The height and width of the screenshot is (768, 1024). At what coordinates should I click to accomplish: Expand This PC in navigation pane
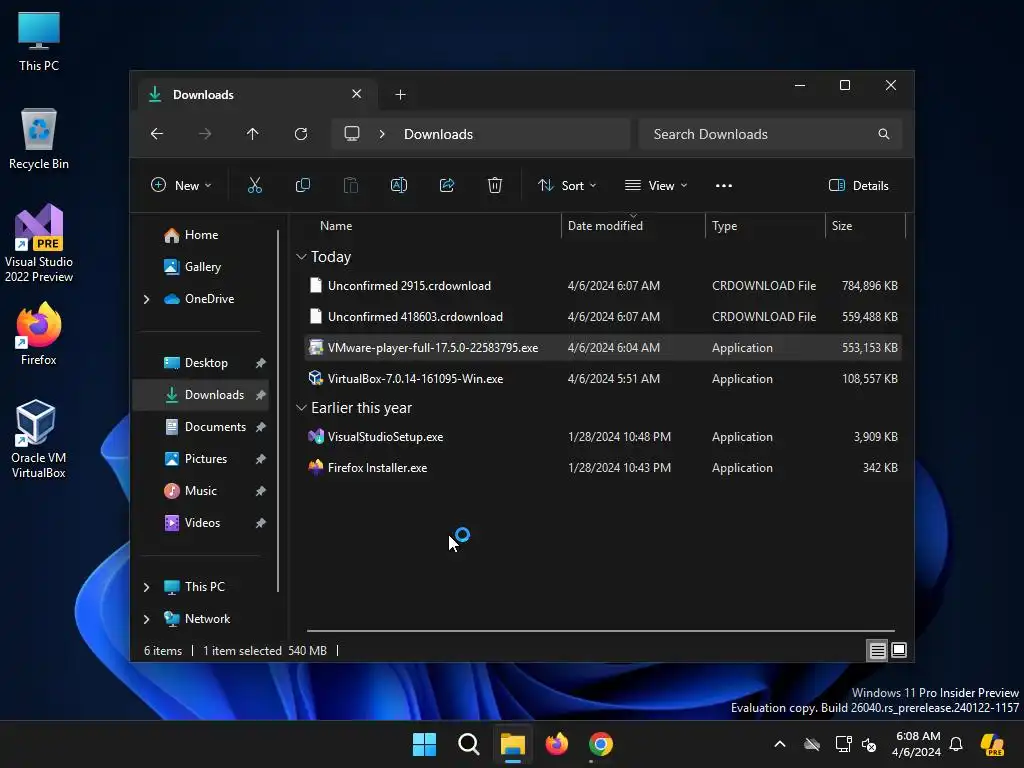tap(146, 587)
